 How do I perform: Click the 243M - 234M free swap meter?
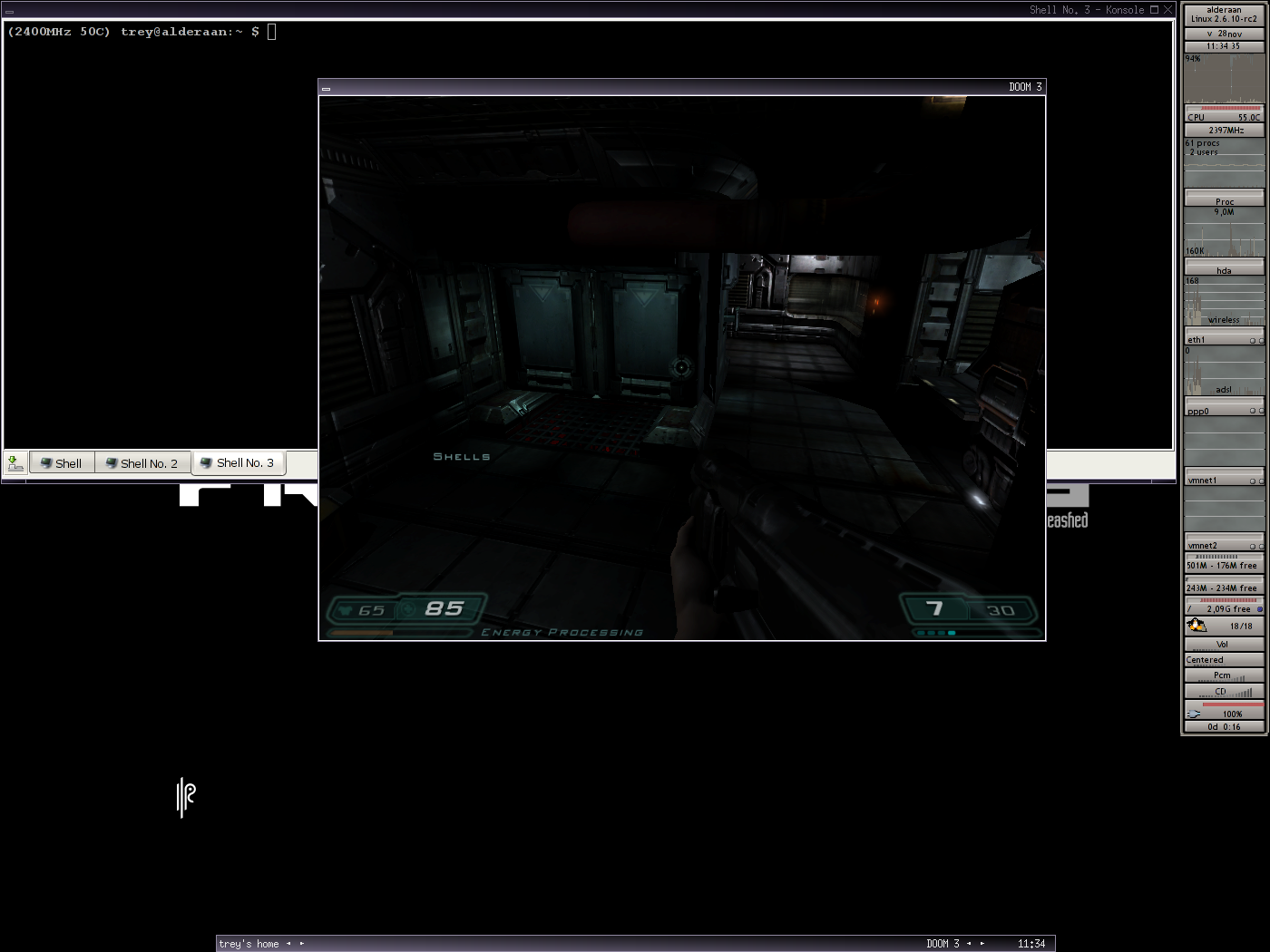(1224, 586)
